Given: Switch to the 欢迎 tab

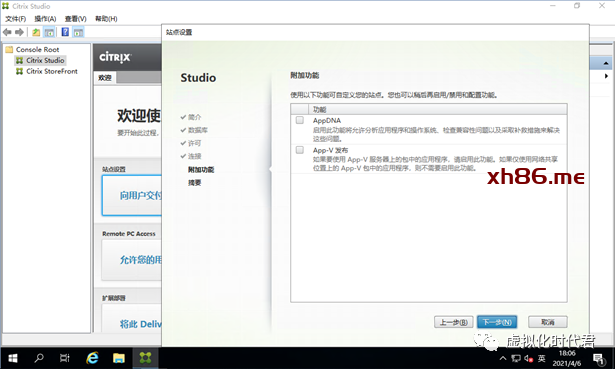Looking at the screenshot, I should point(105,78).
